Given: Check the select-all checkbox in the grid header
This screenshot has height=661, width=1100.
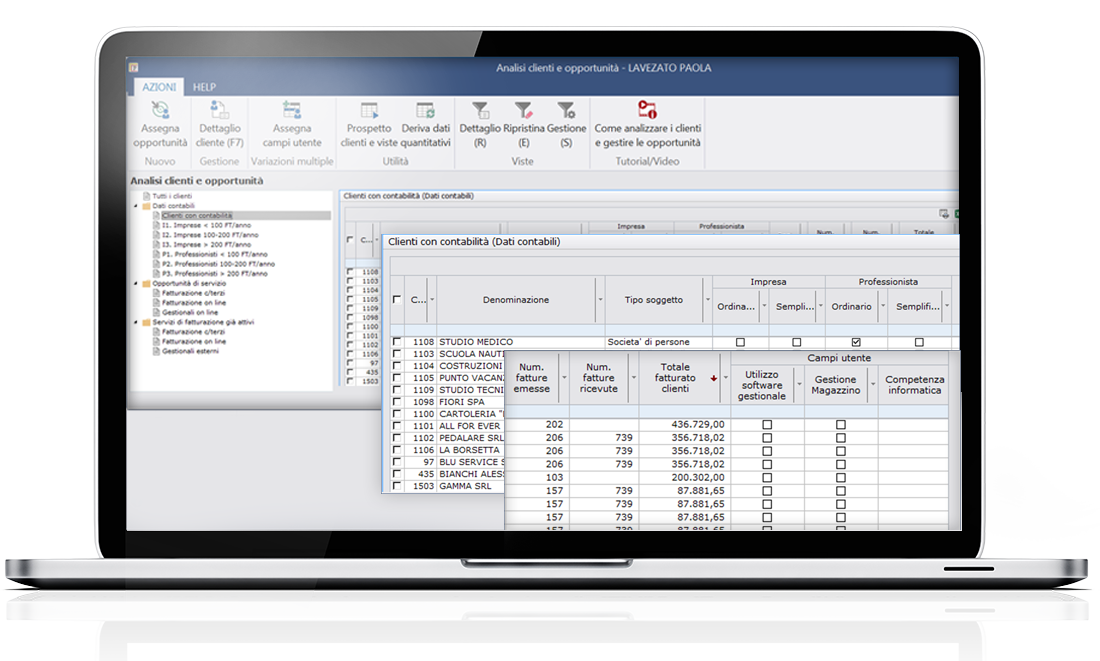Looking at the screenshot, I should [397, 299].
